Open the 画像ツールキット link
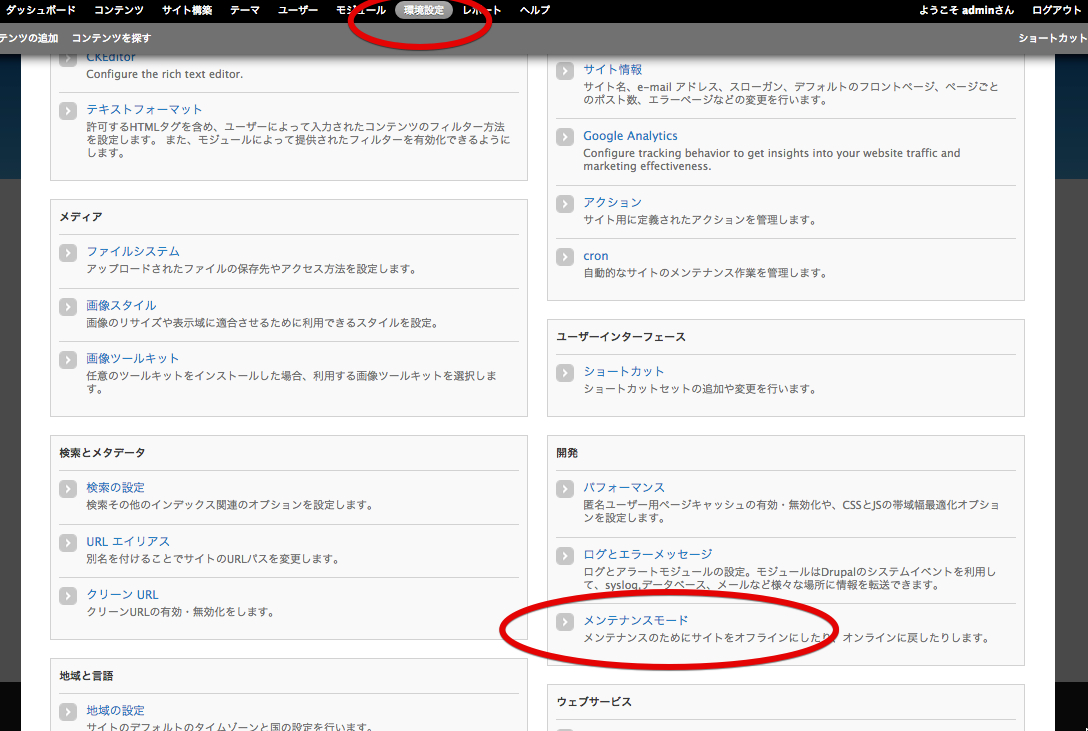 point(132,358)
